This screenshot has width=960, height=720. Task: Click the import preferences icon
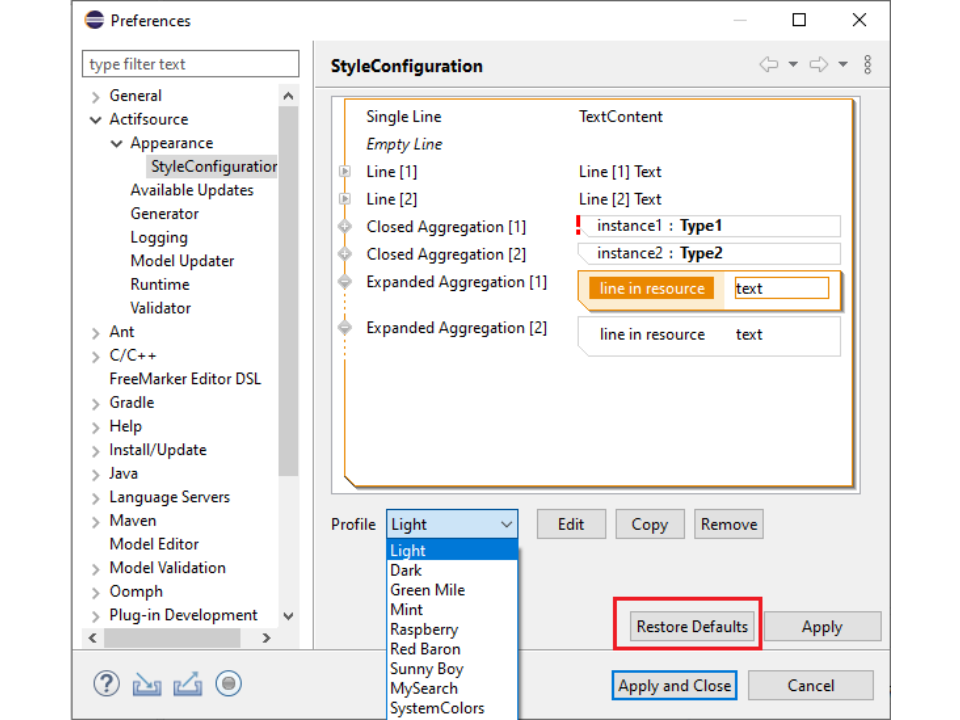pyautogui.click(x=147, y=684)
